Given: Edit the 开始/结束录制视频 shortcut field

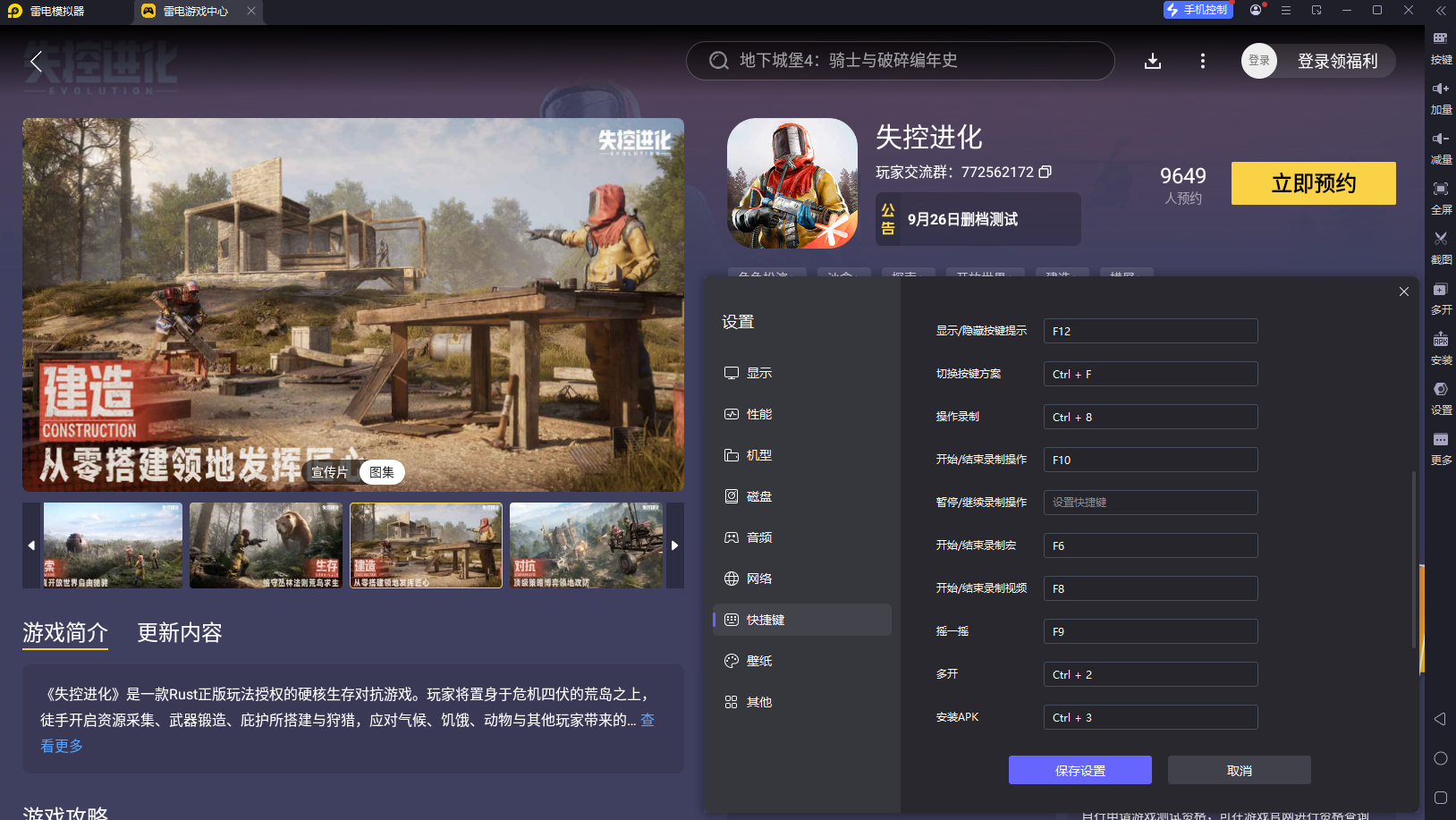Looking at the screenshot, I should click(x=1151, y=588).
